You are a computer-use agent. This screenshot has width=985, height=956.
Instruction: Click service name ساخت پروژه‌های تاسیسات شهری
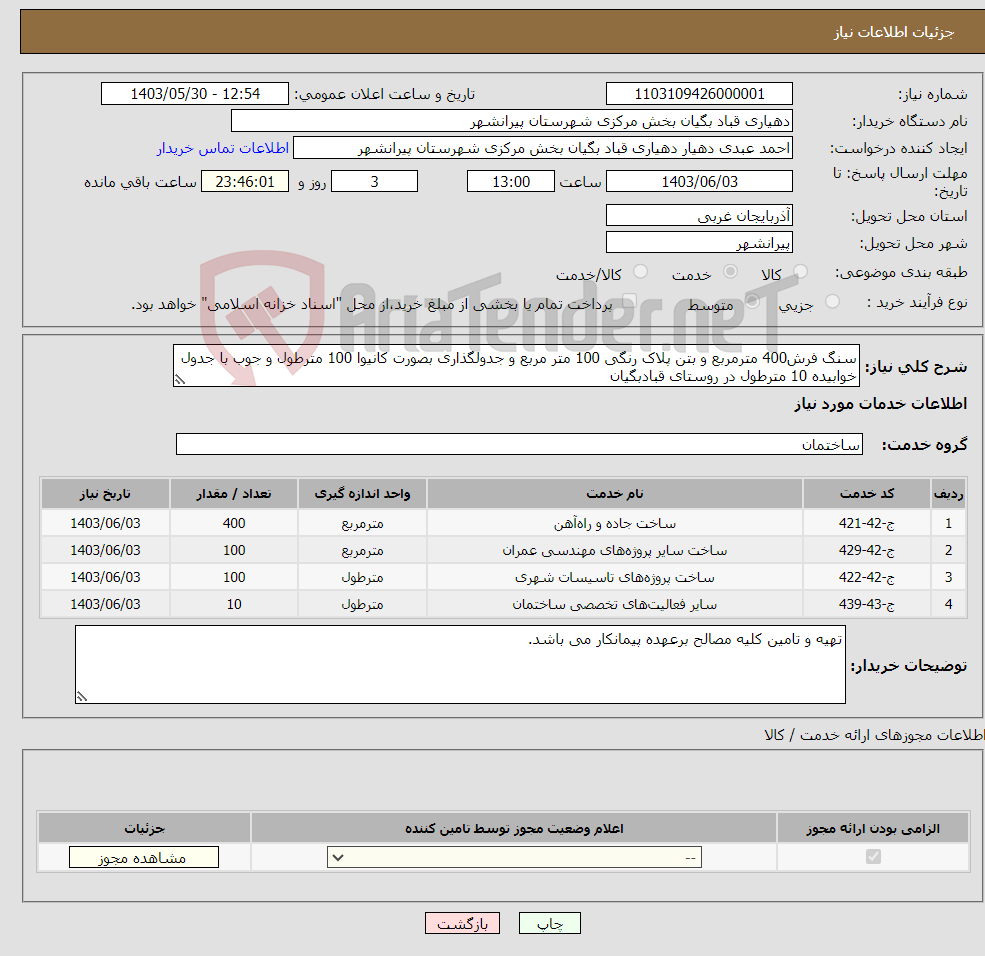(x=615, y=577)
